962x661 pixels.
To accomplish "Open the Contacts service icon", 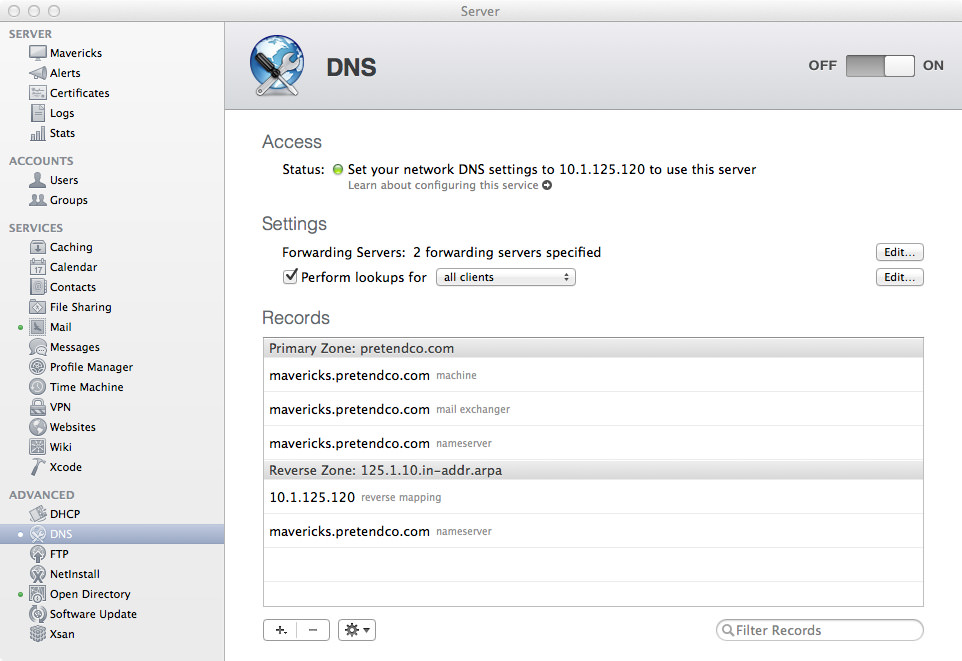I will click(37, 287).
